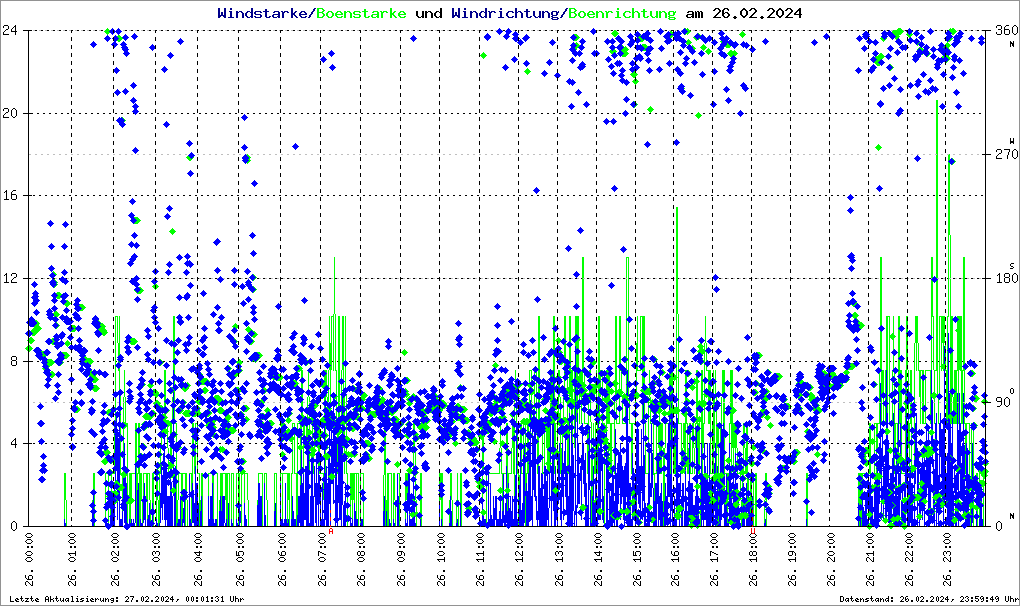The width and height of the screenshot is (1020, 606).
Task: Click the "Letzte Aktualisierung" footer timestamp
Action: click(127, 599)
